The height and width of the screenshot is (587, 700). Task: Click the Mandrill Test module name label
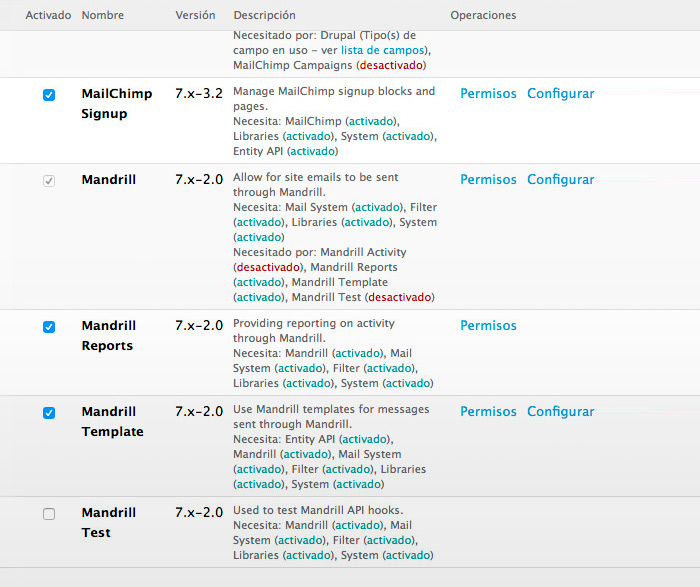coord(109,522)
